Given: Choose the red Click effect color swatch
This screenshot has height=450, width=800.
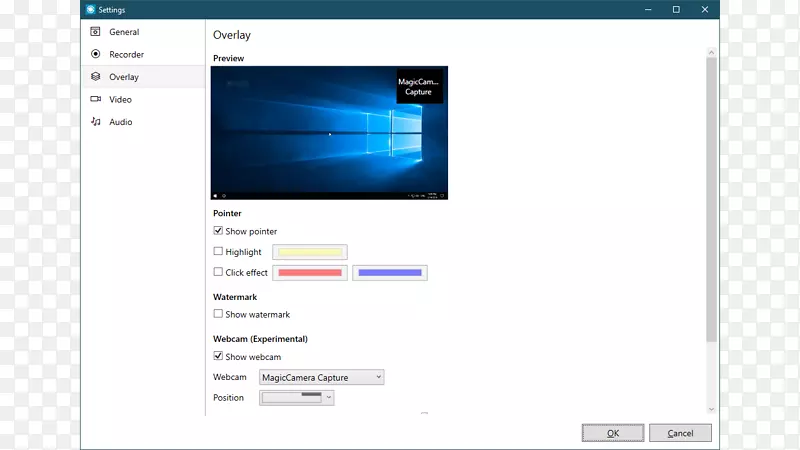Looking at the screenshot, I should [310, 272].
